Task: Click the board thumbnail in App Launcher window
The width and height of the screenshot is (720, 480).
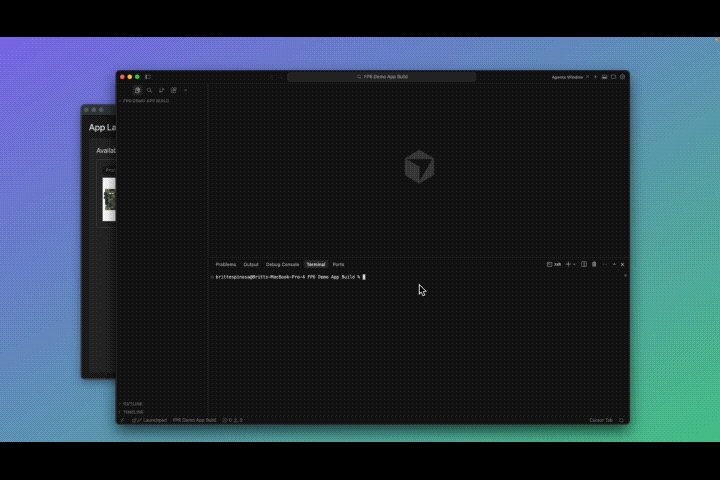Action: [x=109, y=199]
